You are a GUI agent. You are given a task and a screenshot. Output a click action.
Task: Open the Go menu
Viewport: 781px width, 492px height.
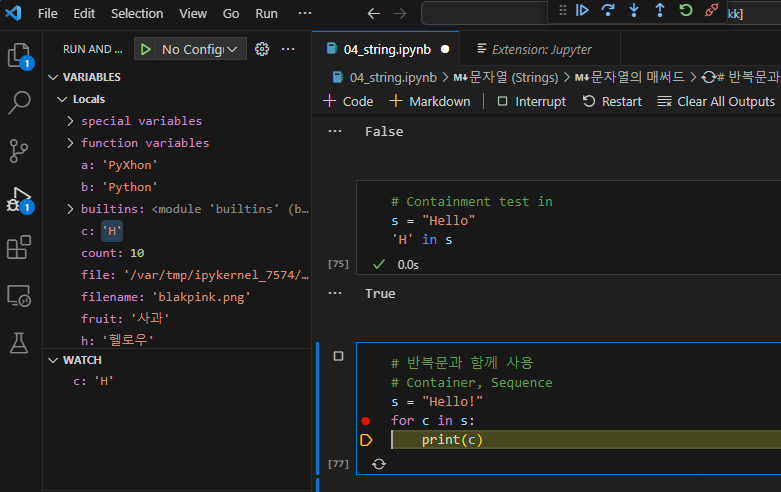231,13
